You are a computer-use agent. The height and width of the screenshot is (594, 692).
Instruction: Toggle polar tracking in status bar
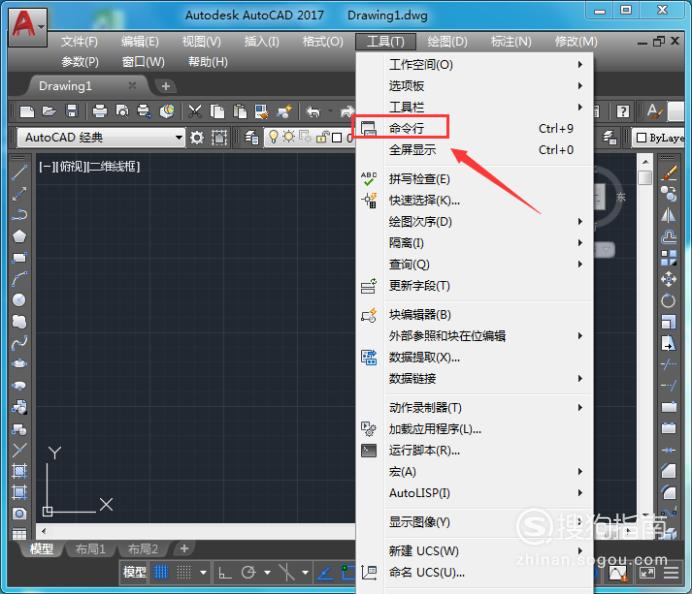(x=248, y=572)
